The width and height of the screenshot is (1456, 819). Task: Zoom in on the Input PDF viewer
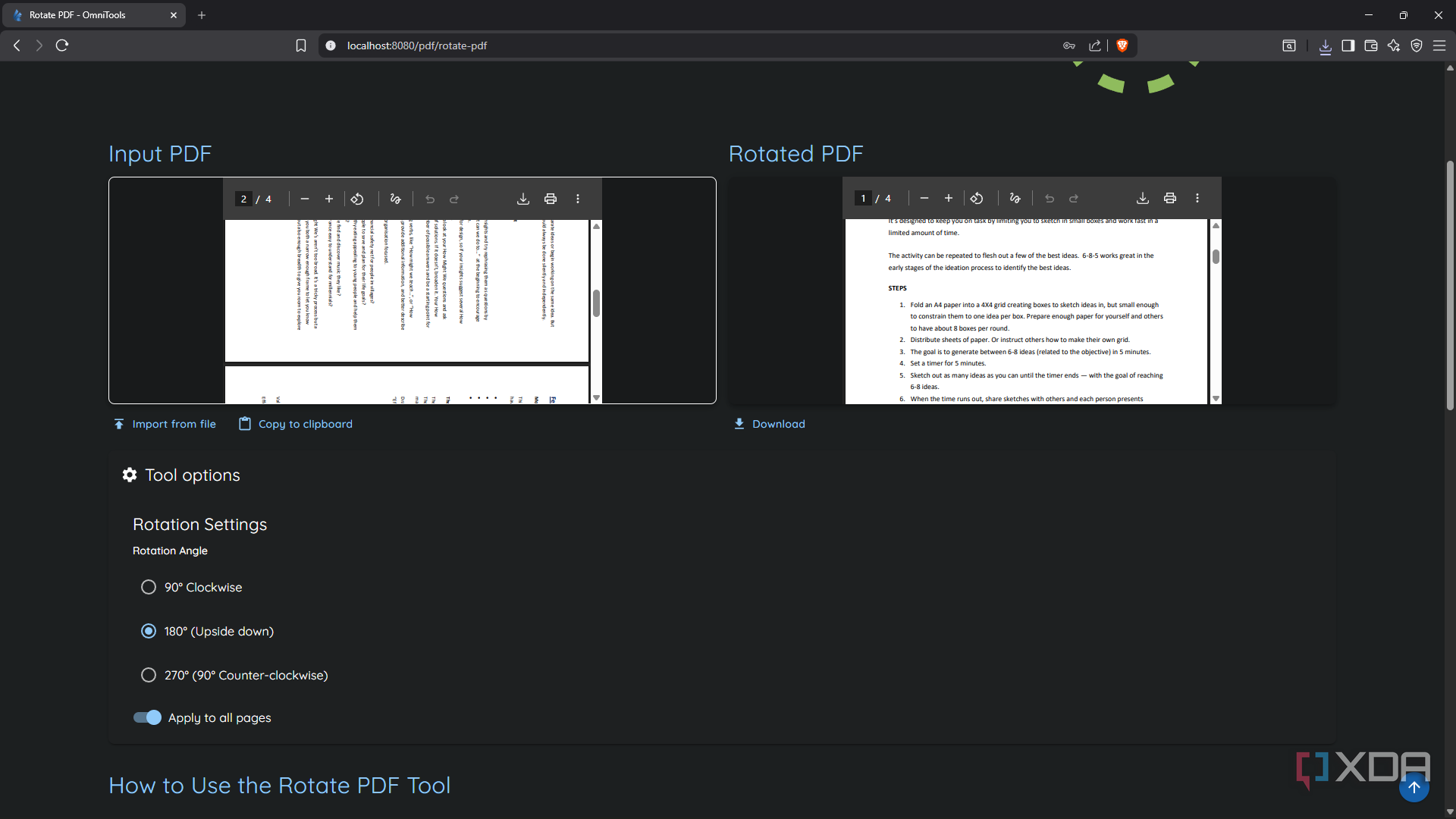[329, 199]
